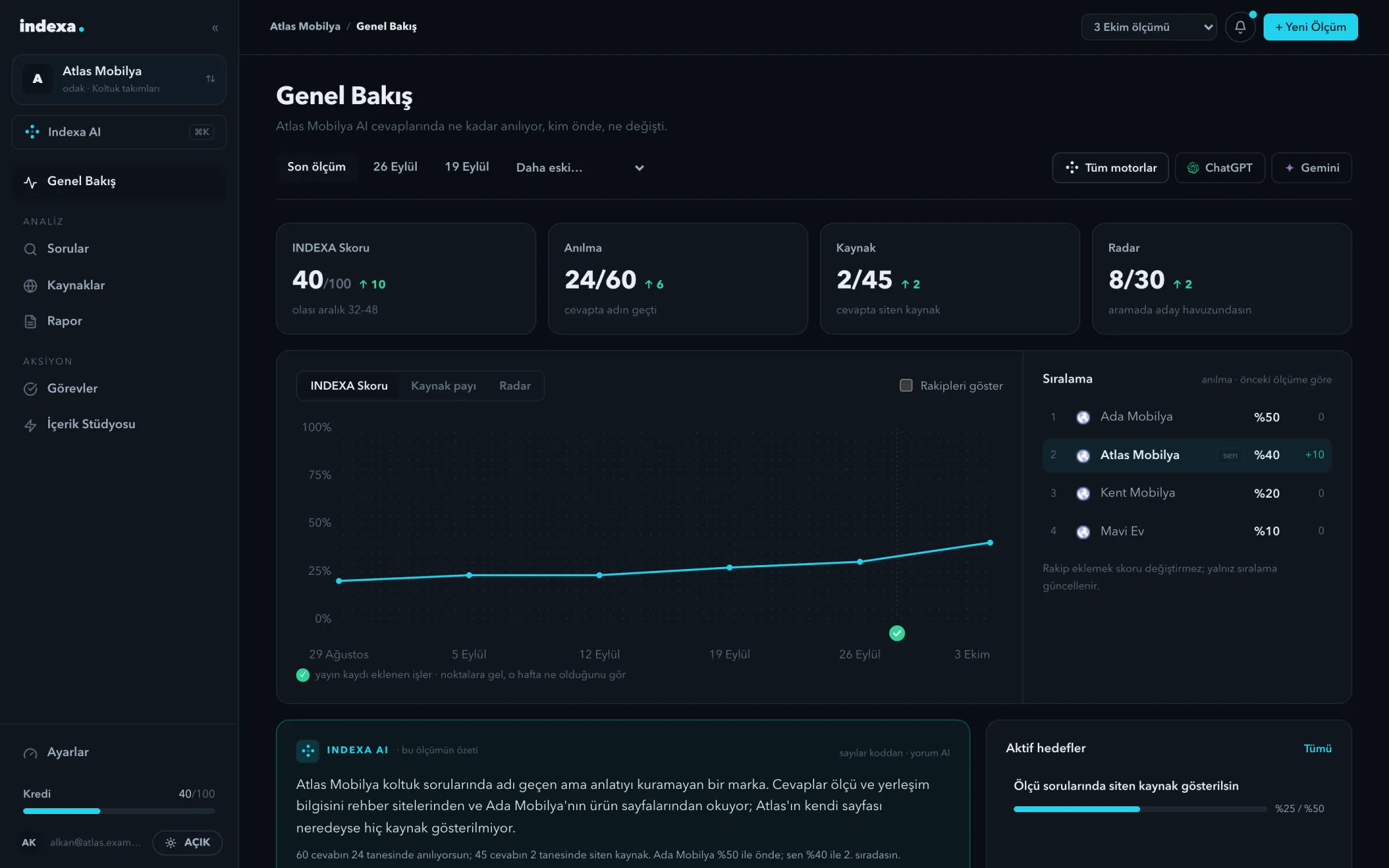
Task: Click the indexa logo
Action: click(51, 26)
